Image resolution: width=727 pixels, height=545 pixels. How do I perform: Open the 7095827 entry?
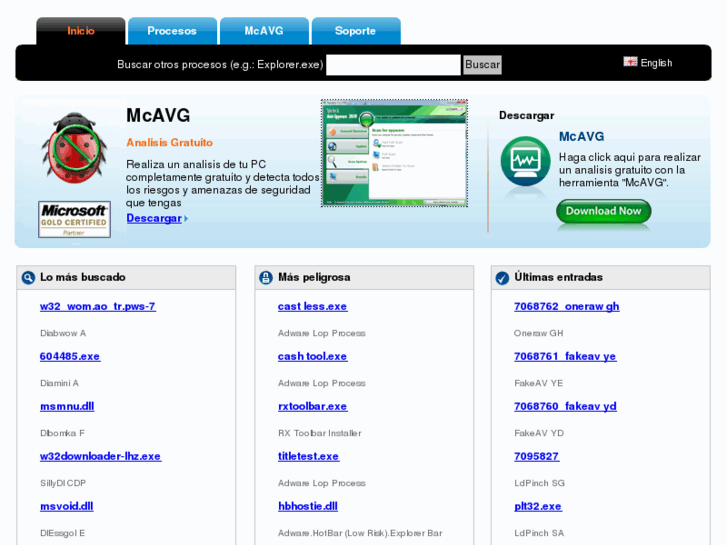pos(536,456)
